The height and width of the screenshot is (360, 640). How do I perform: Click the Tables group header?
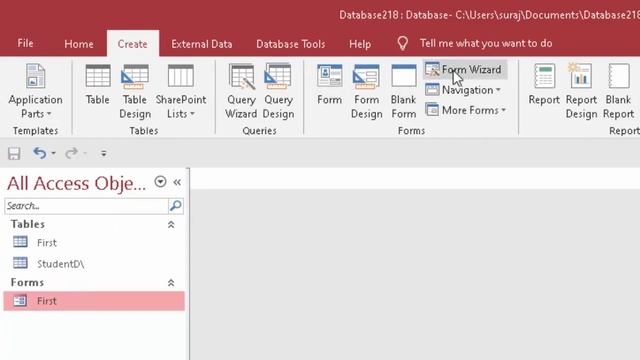(x=28, y=224)
